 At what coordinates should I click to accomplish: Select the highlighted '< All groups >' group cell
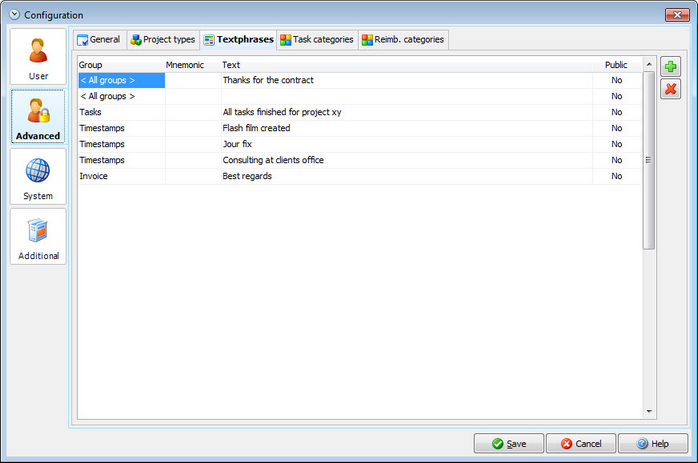click(121, 80)
